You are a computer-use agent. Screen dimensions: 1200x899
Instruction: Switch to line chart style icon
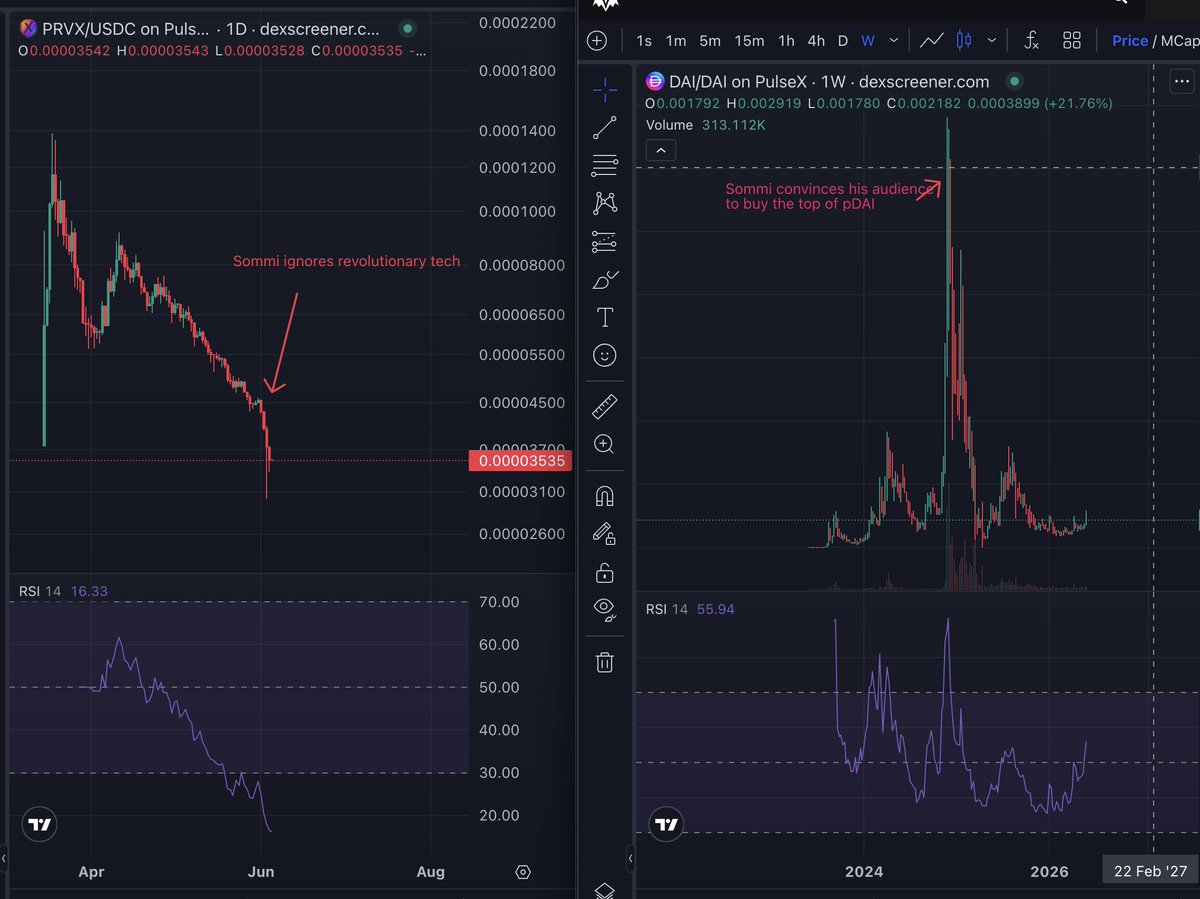[932, 41]
